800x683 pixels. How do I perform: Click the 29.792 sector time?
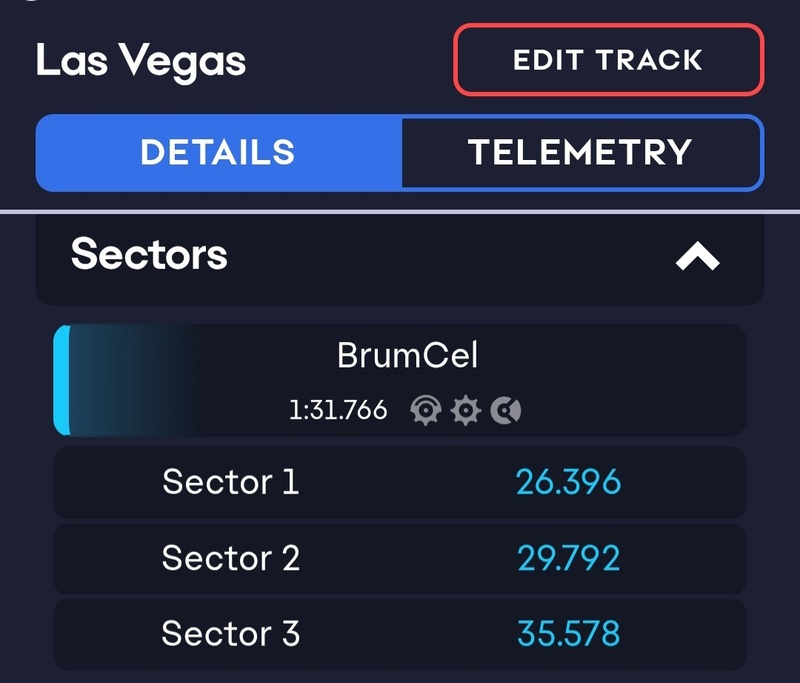[568, 557]
